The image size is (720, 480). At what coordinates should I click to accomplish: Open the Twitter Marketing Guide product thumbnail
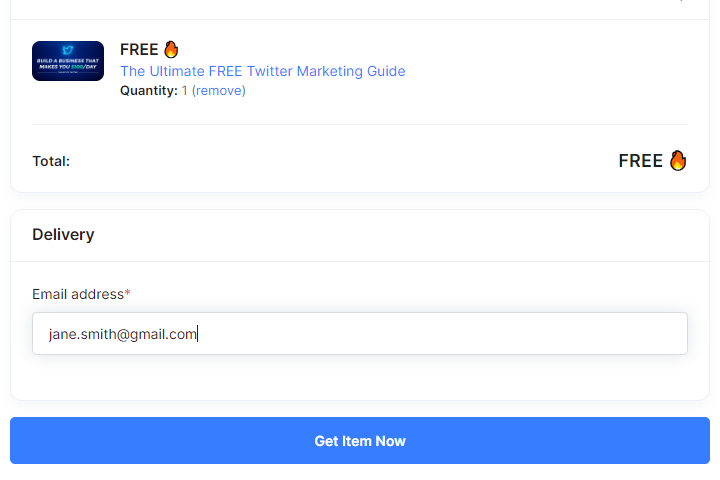point(68,61)
